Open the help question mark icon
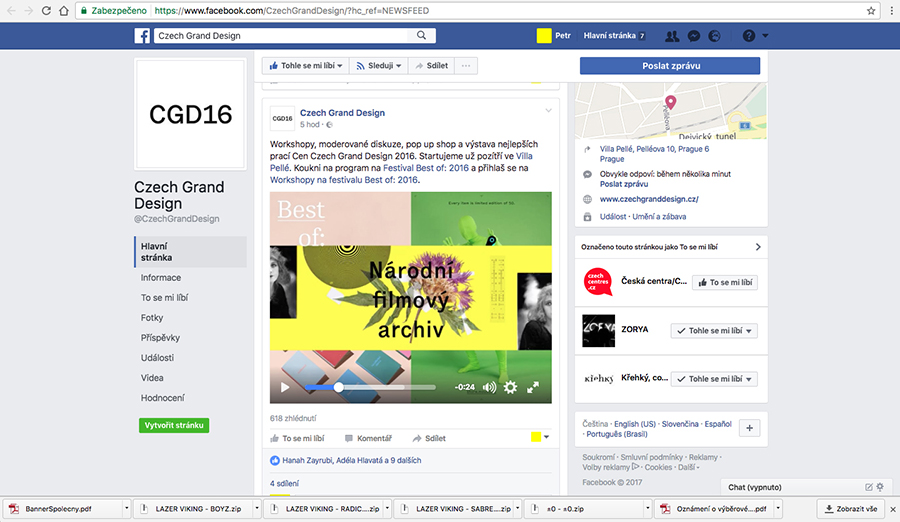This screenshot has height=522, width=900. 748,36
